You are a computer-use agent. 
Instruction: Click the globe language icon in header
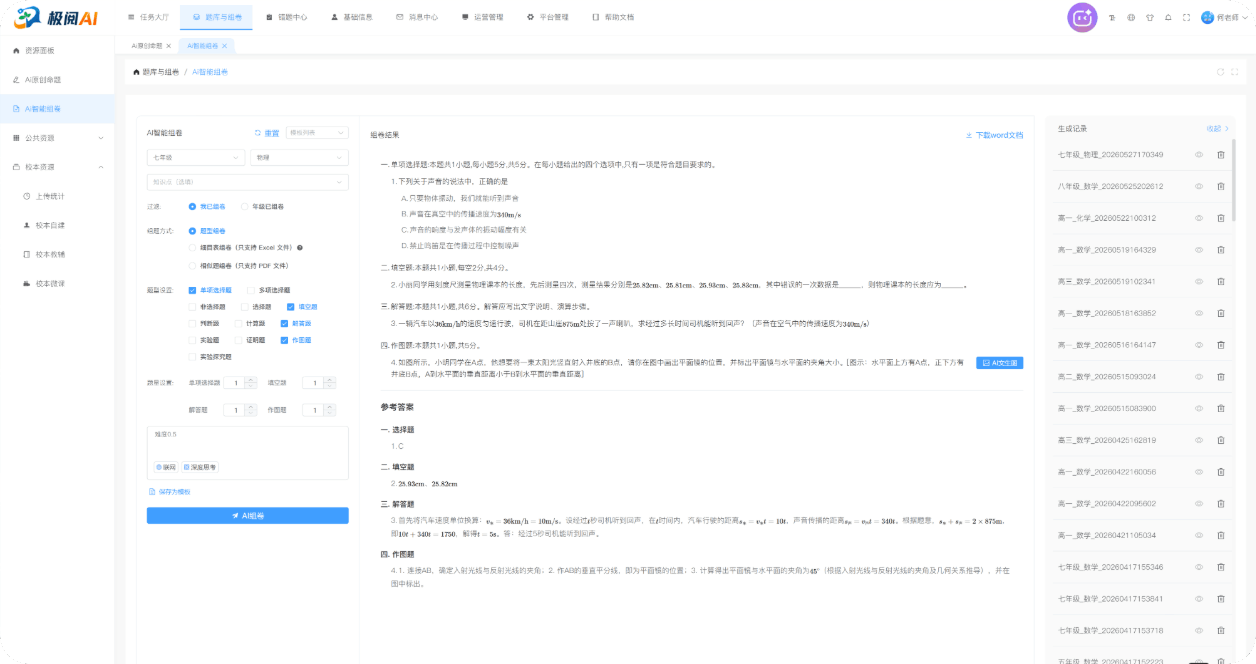[x=1131, y=17]
